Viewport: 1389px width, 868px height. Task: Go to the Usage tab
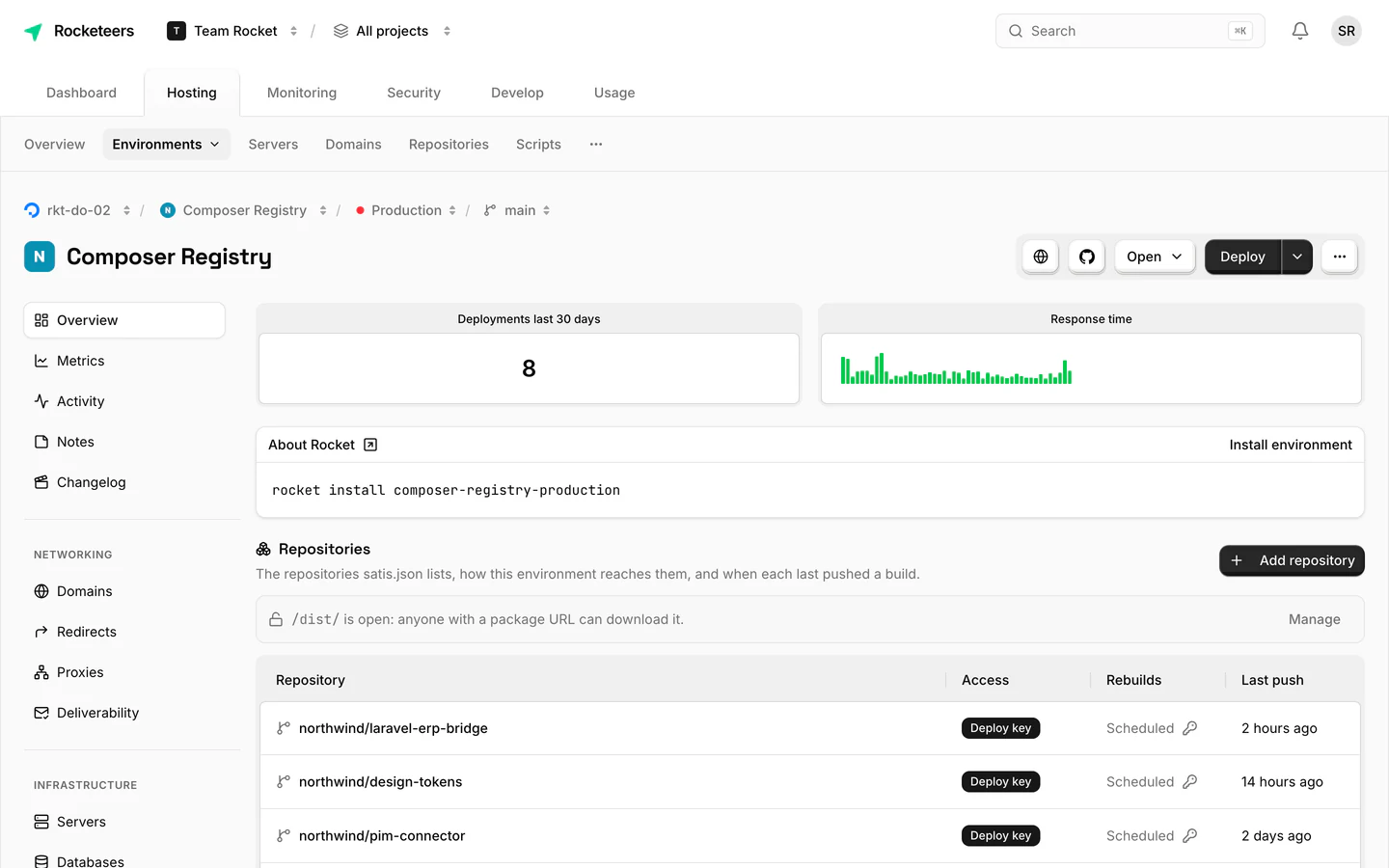[614, 93]
